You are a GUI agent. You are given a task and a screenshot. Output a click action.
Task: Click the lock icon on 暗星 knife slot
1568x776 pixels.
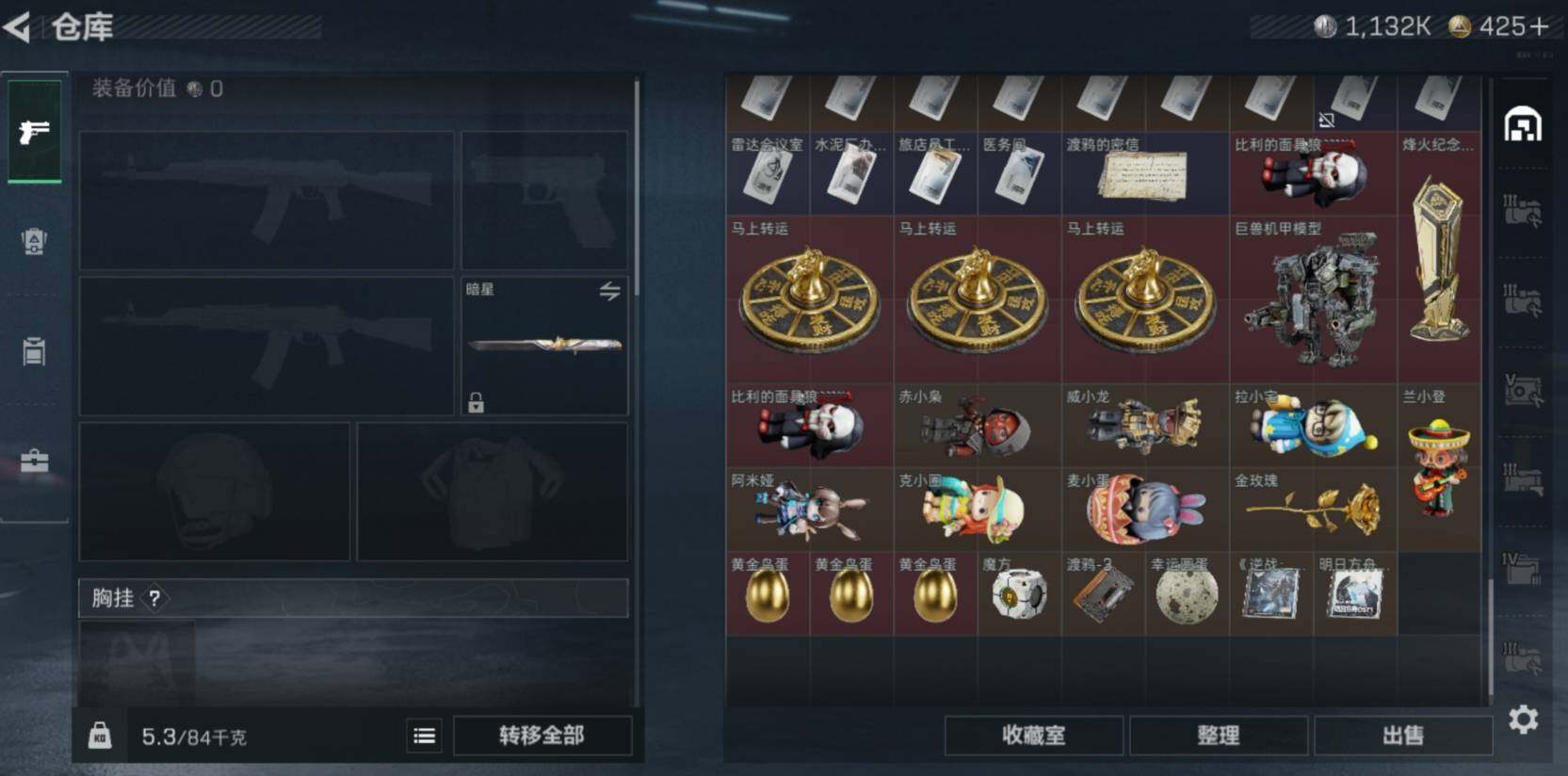click(x=476, y=403)
